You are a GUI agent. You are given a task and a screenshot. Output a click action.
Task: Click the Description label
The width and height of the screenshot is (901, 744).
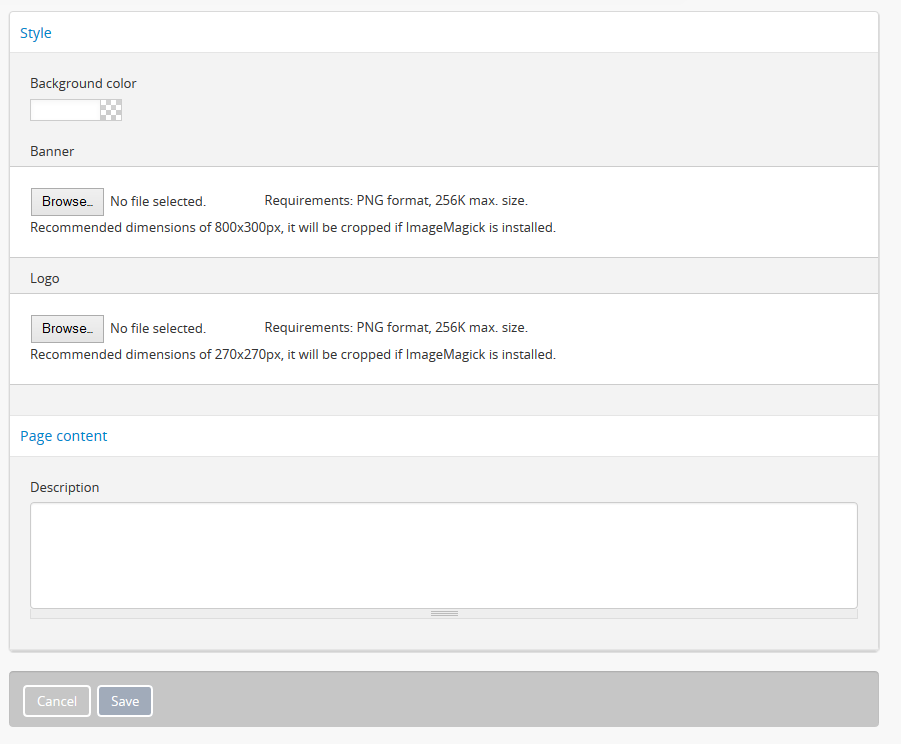(x=65, y=488)
